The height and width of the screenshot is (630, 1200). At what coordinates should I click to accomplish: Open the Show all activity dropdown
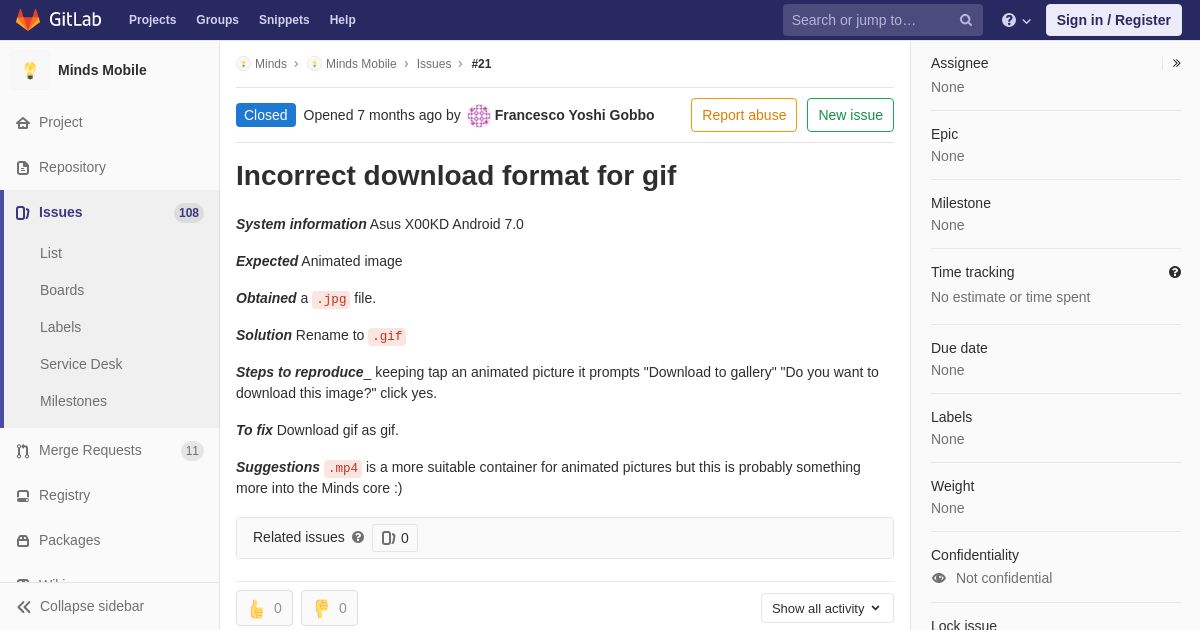[827, 608]
